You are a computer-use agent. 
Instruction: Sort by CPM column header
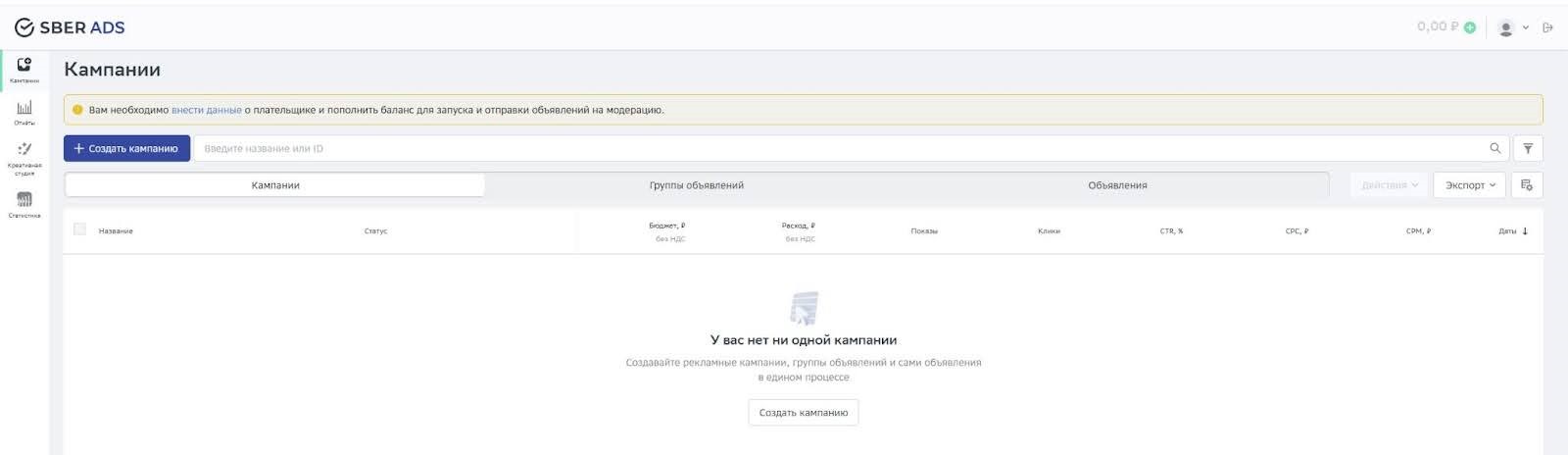1418,231
